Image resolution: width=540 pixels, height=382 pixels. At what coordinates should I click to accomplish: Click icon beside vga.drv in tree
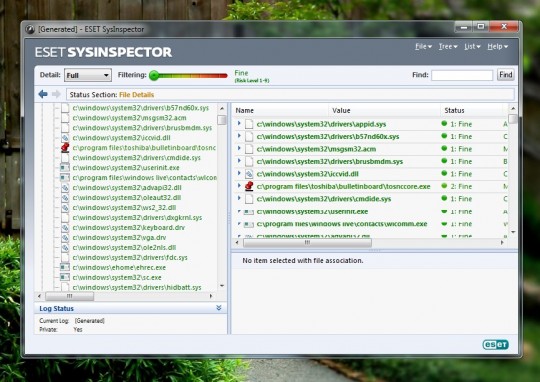(65, 238)
